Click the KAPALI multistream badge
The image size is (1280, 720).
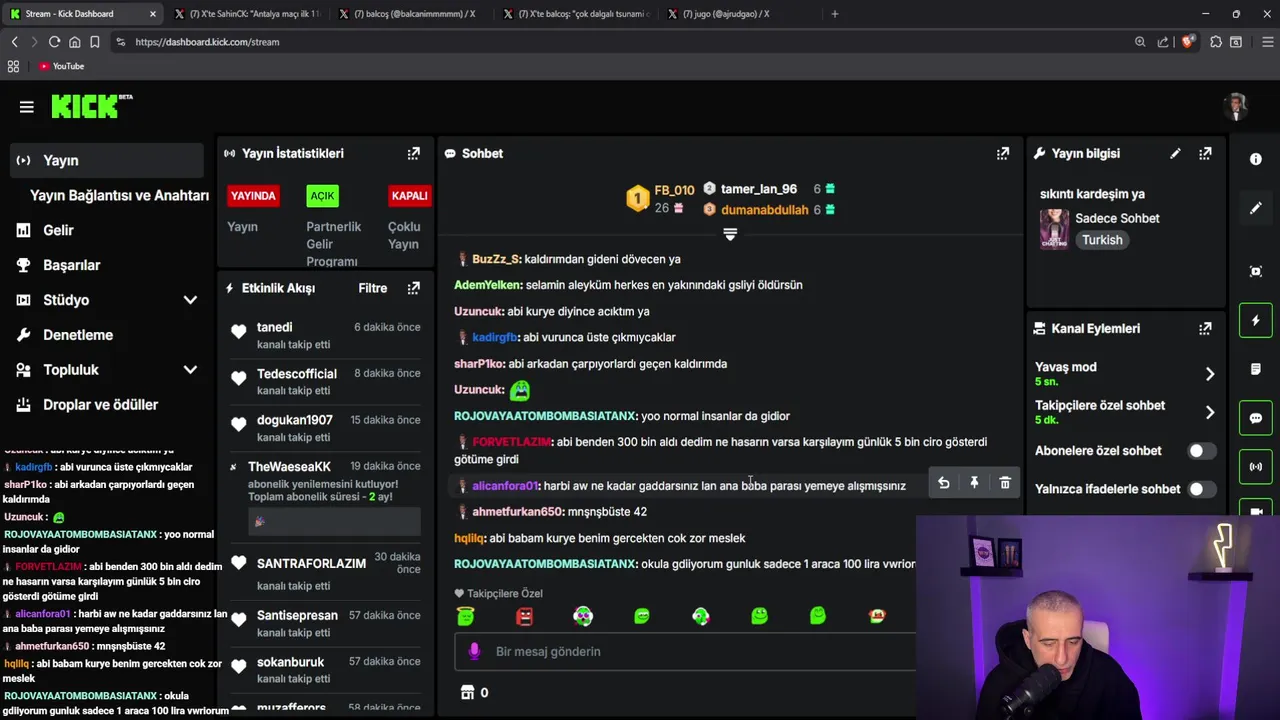[409, 196]
